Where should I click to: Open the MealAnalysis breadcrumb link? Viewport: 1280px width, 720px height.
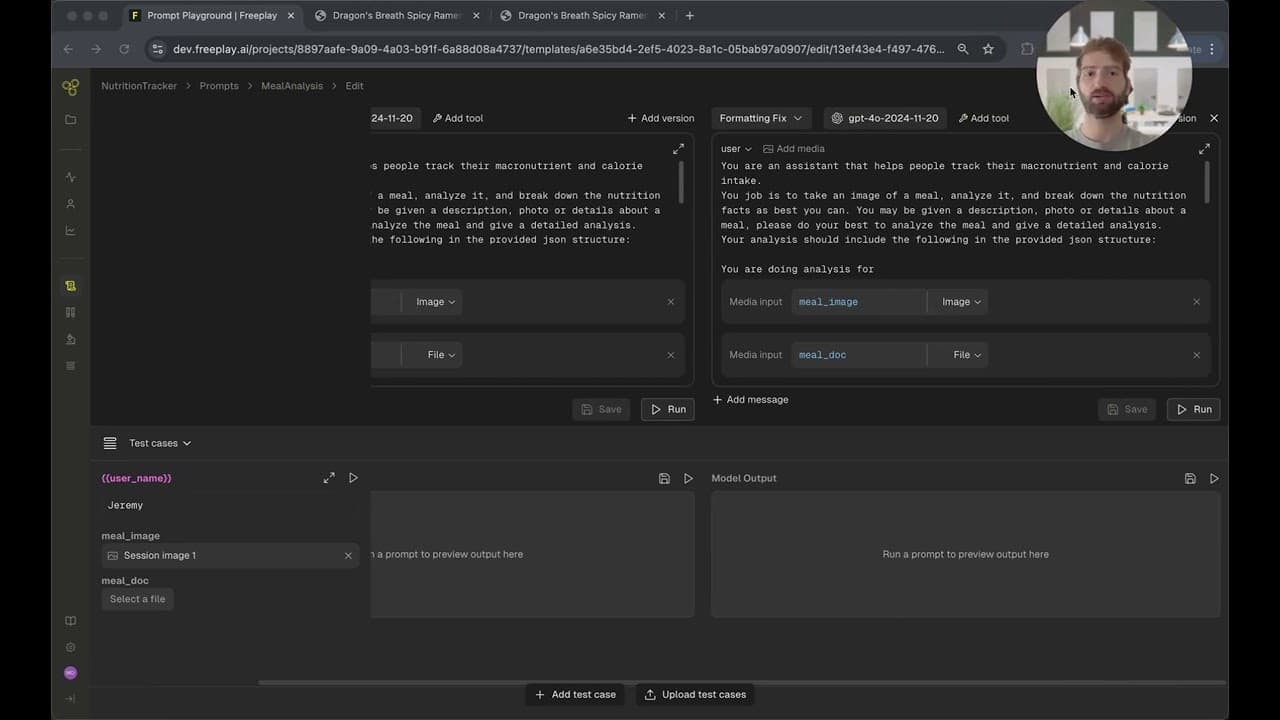coord(291,86)
